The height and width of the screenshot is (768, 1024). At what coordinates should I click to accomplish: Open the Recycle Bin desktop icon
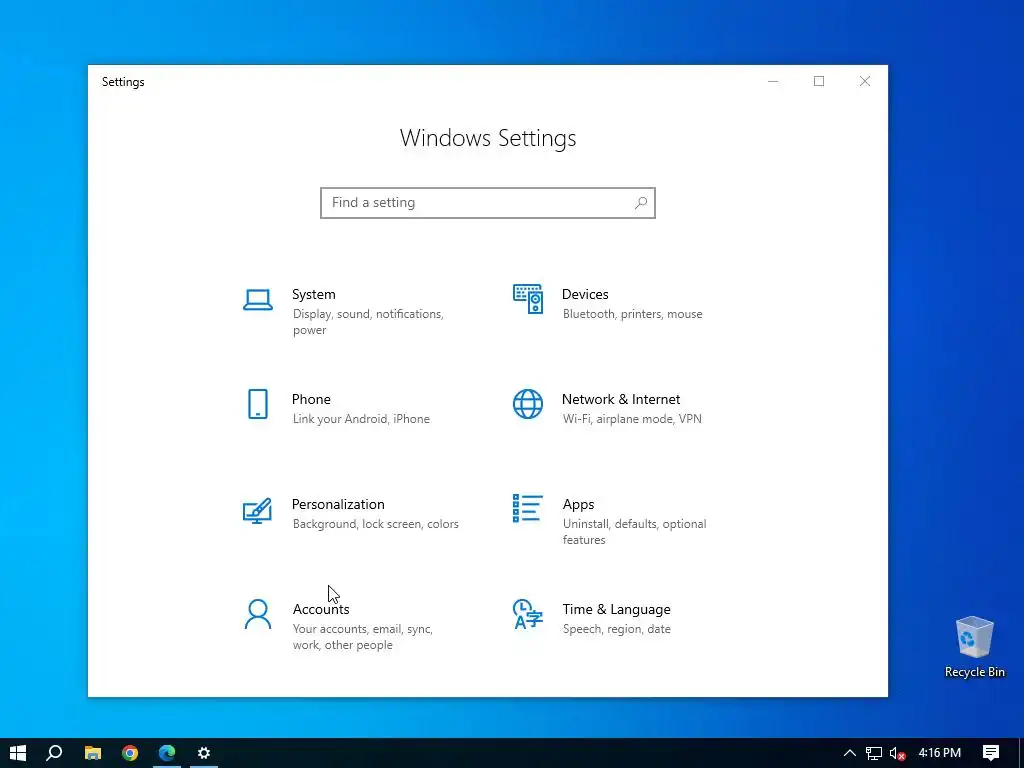point(974,647)
